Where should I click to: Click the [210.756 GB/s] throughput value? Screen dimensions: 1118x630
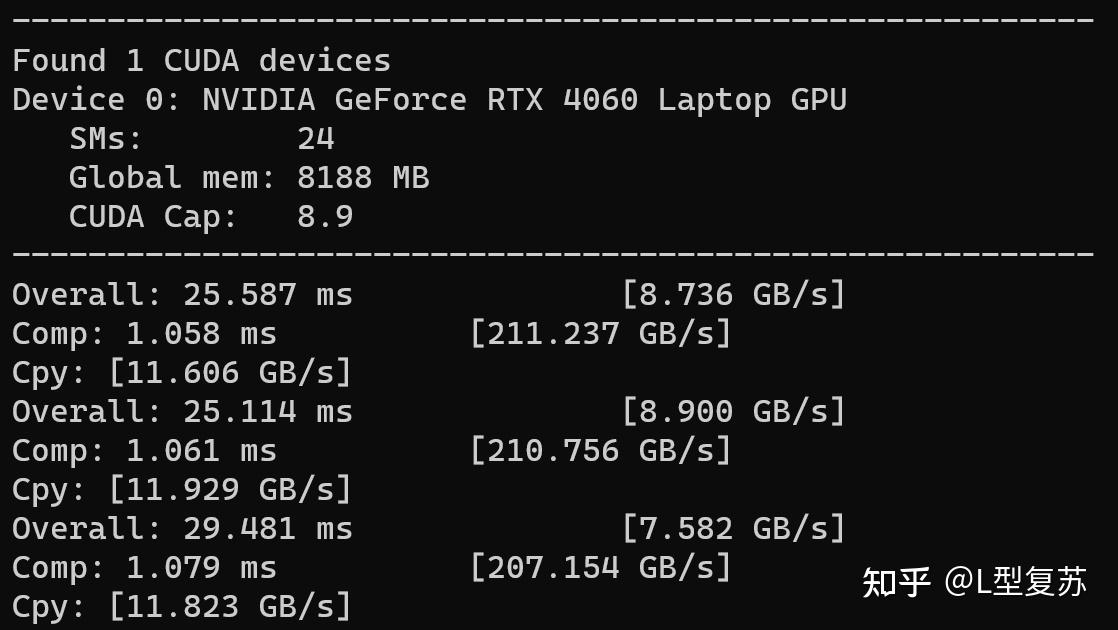(x=600, y=451)
